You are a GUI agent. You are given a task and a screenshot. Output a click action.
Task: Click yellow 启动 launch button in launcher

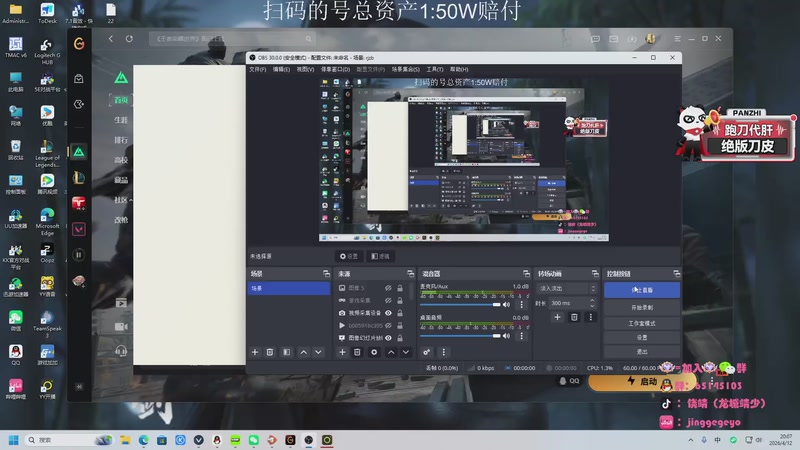(x=642, y=382)
